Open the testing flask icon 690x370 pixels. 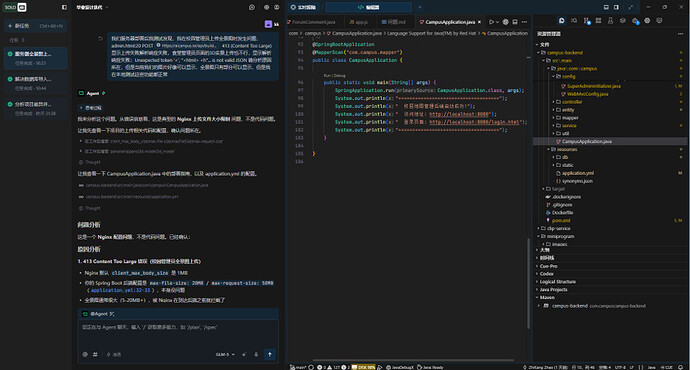point(610,21)
